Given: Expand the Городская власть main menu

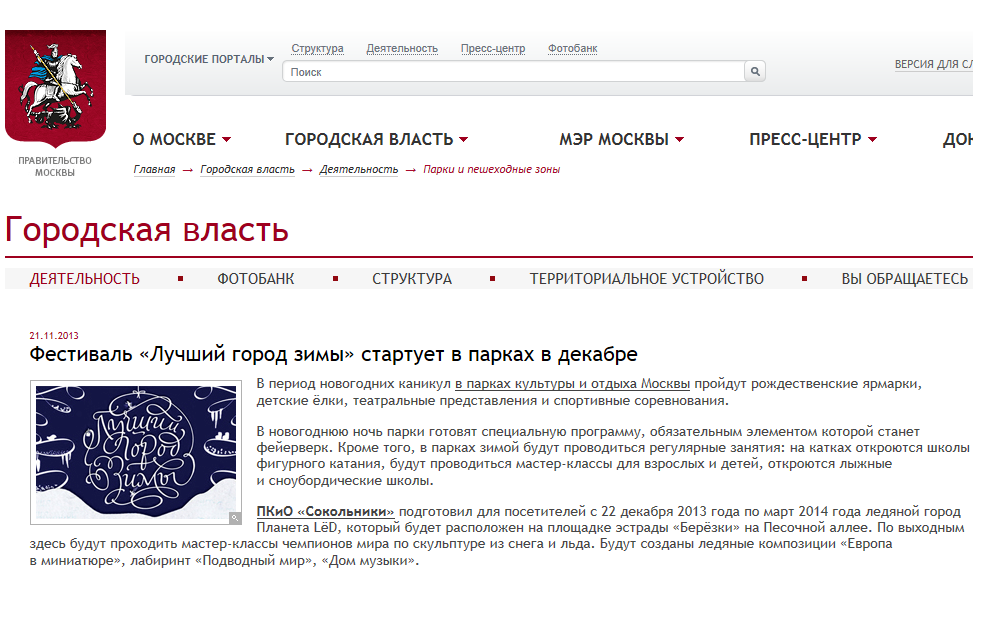Looking at the screenshot, I should coord(376,140).
